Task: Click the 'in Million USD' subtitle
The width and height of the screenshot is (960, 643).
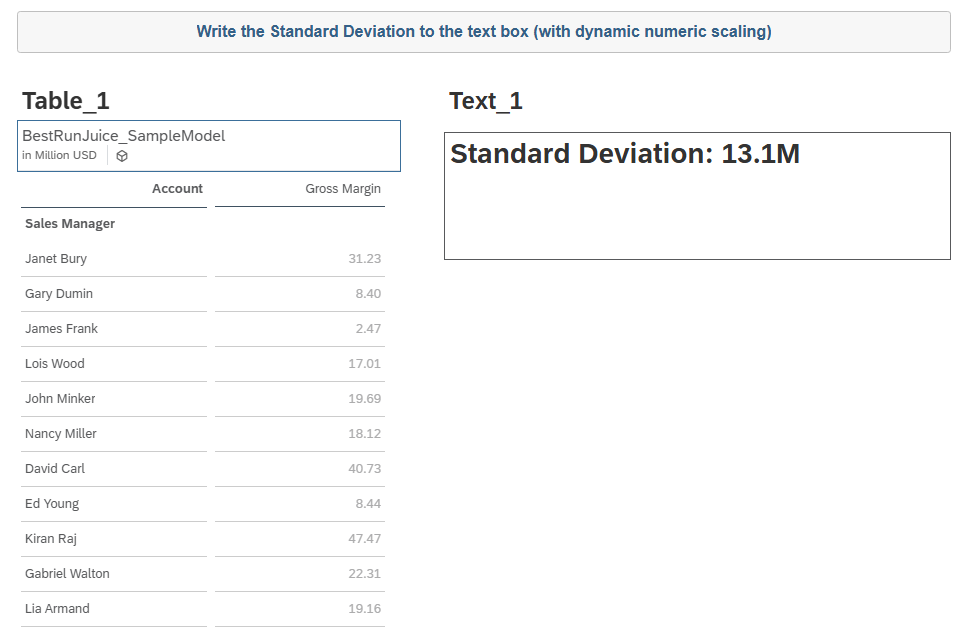Action: point(60,156)
